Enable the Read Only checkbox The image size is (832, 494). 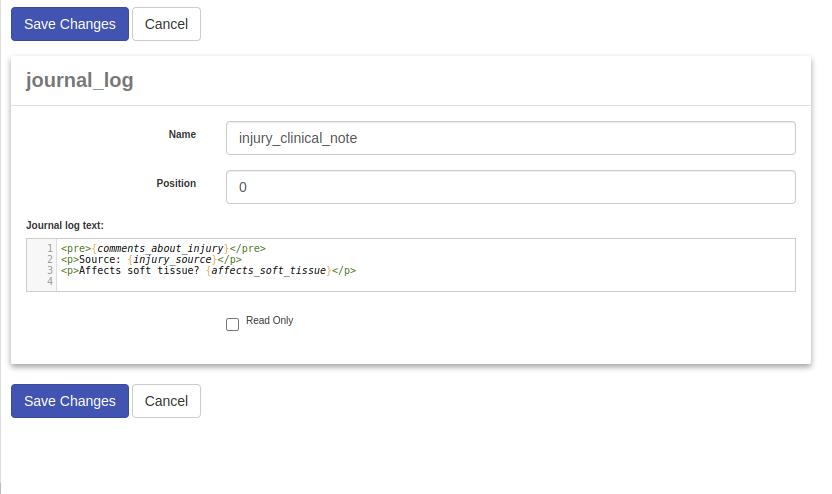[233, 324]
